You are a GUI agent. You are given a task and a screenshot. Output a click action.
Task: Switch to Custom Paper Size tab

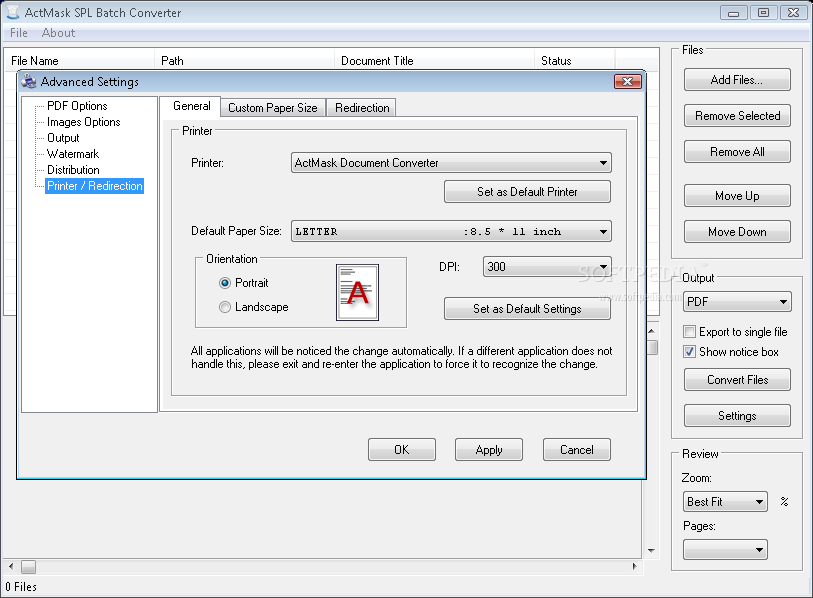tap(273, 108)
